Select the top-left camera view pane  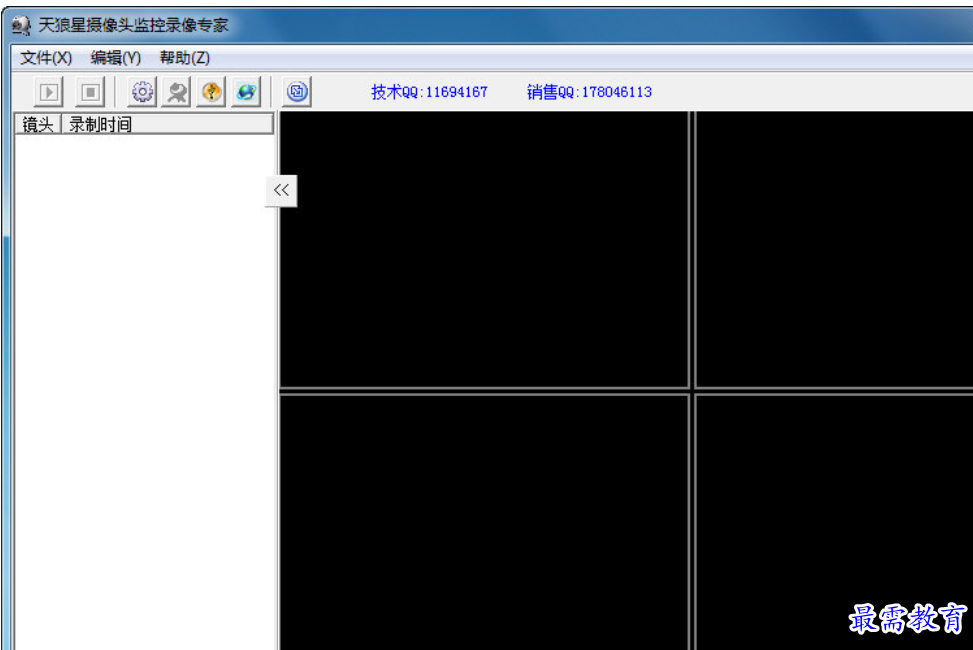tap(484, 250)
